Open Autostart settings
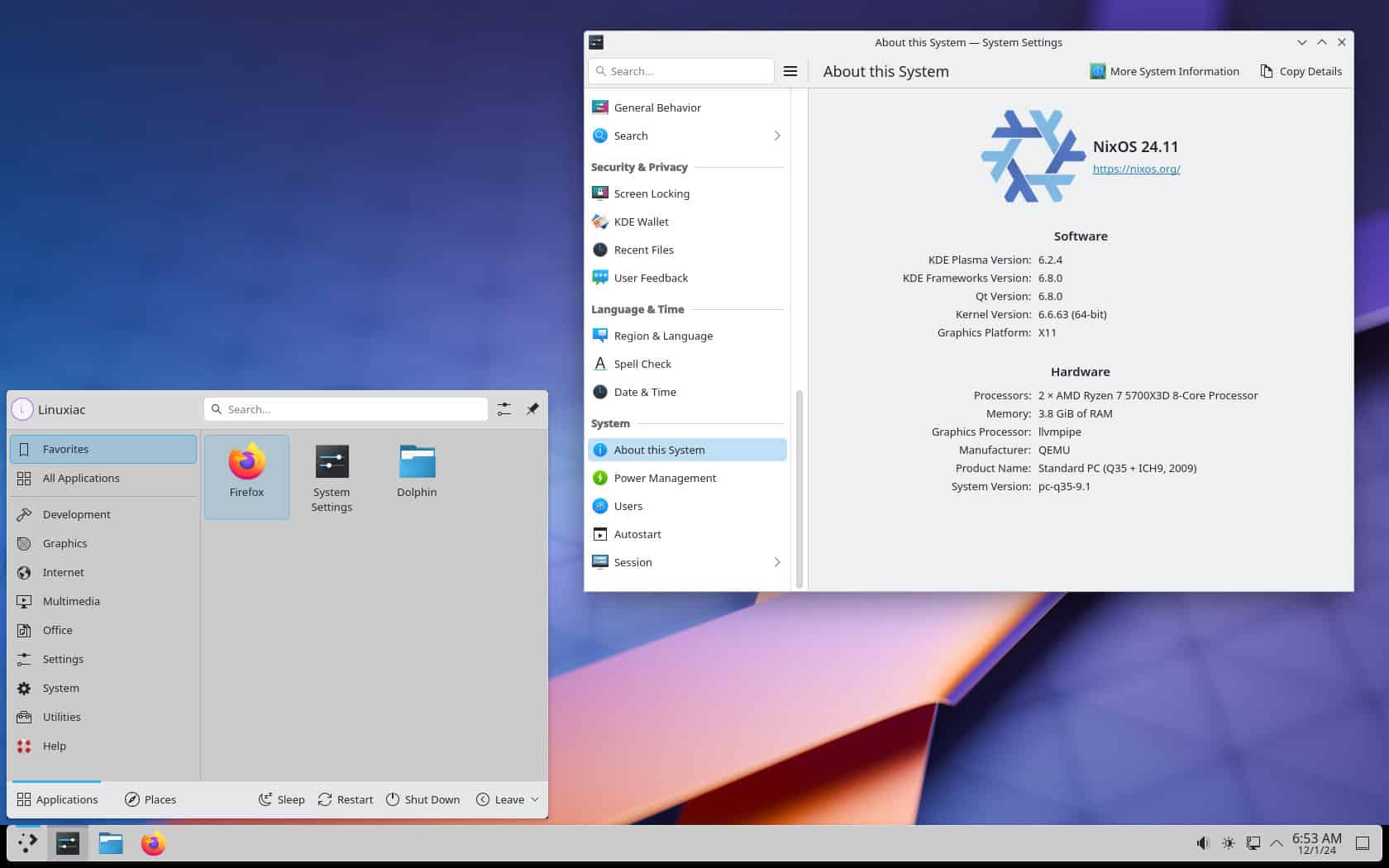The height and width of the screenshot is (868, 1389). click(x=637, y=534)
